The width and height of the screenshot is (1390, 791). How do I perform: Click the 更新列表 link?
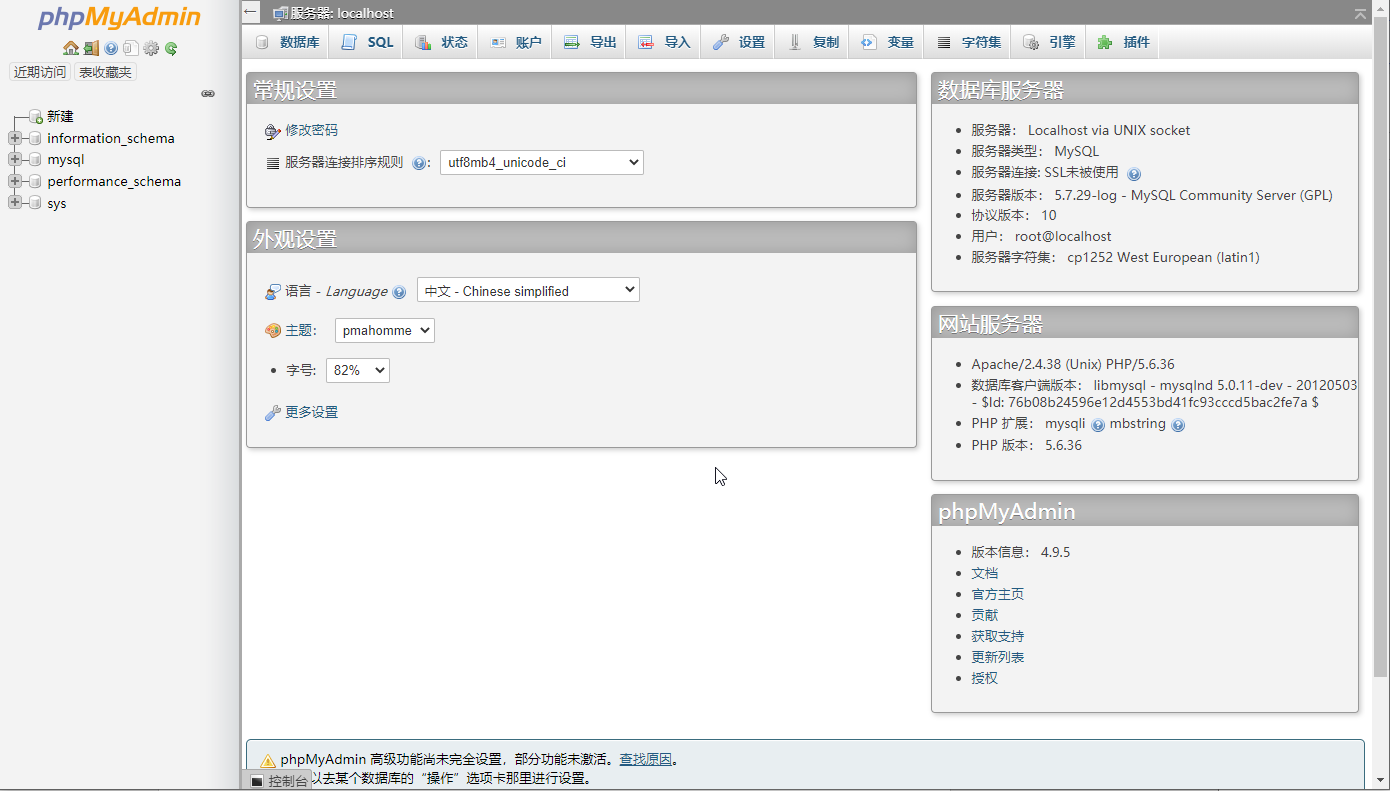click(997, 657)
